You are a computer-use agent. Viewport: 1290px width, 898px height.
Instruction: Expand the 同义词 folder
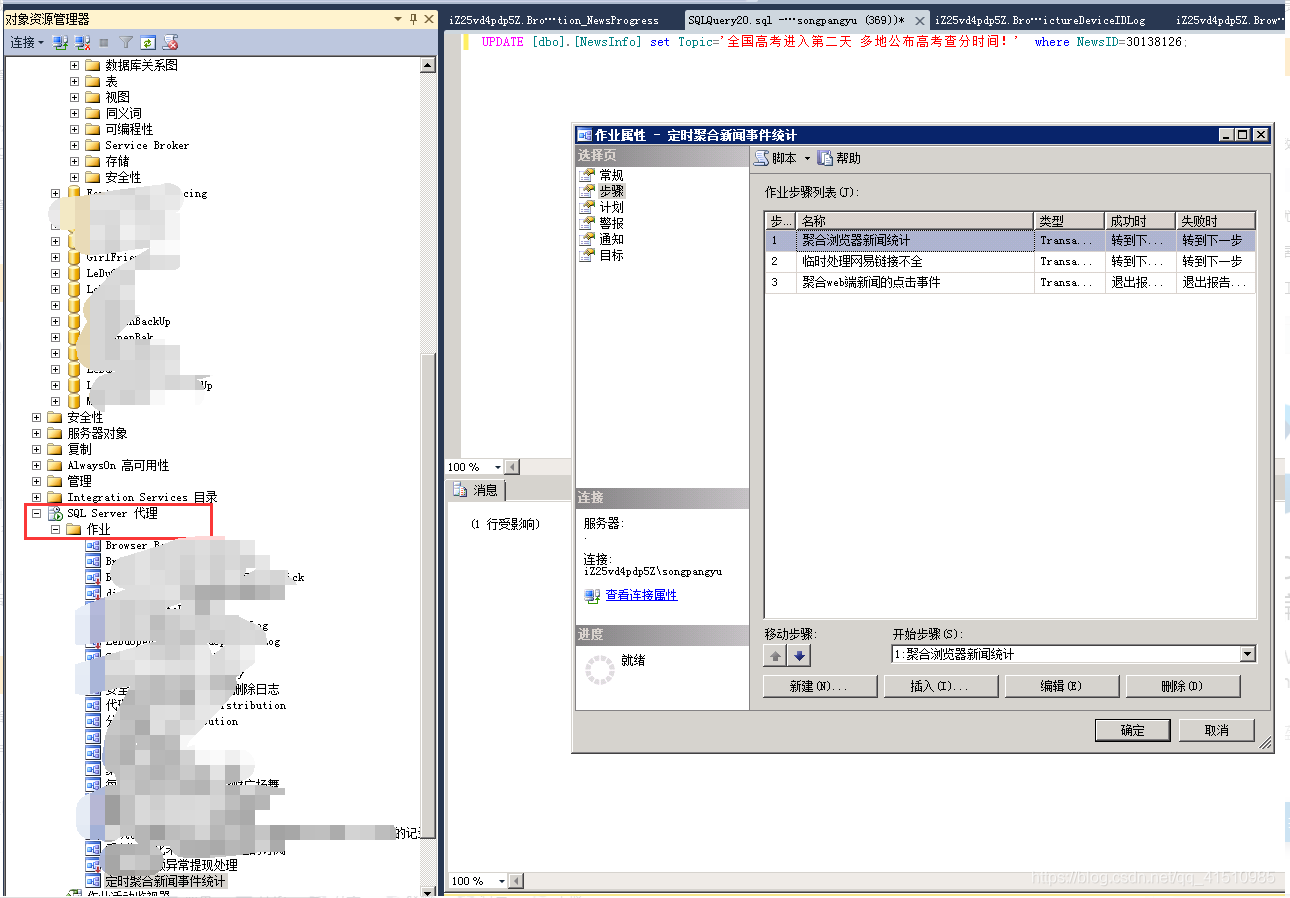pos(74,113)
